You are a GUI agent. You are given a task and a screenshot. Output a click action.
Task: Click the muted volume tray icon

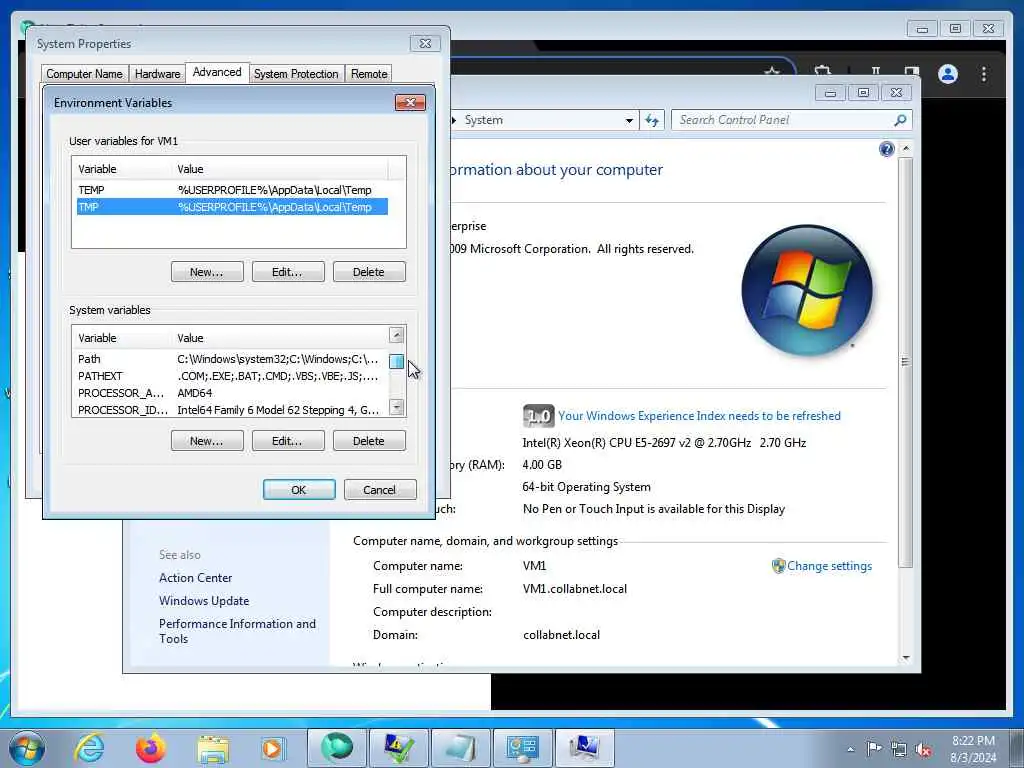923,750
